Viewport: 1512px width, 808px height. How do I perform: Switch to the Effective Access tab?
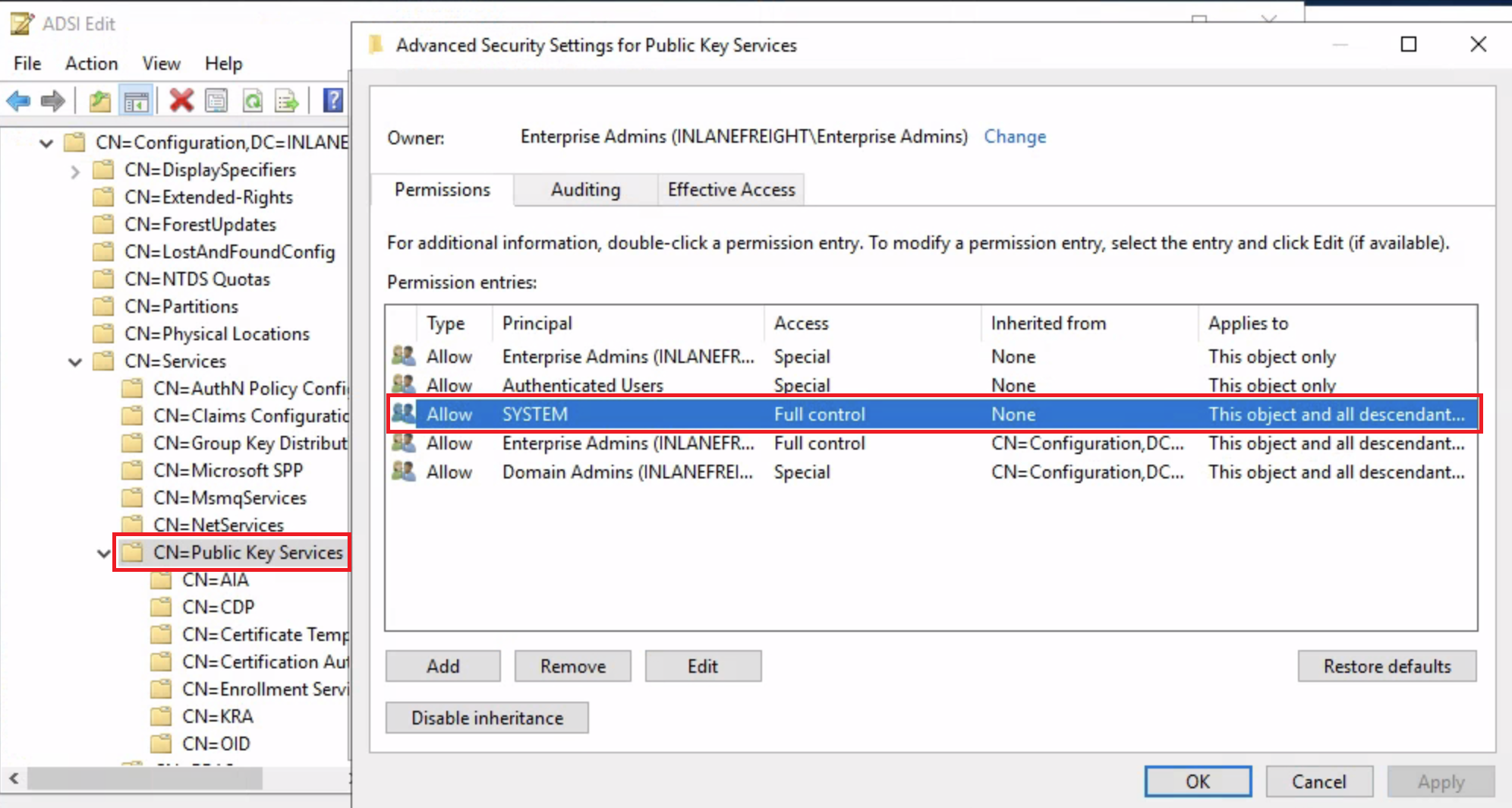pyautogui.click(x=731, y=190)
